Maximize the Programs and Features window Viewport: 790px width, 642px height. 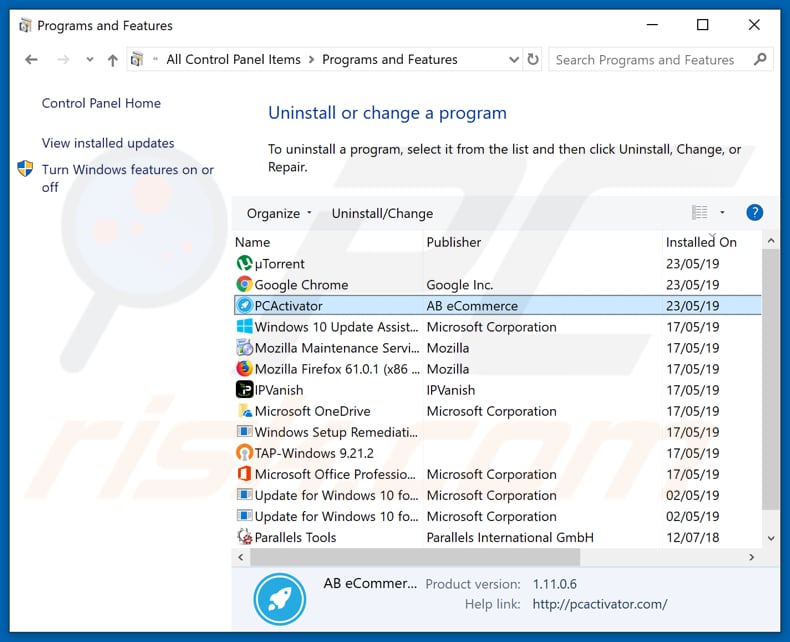[x=702, y=25]
